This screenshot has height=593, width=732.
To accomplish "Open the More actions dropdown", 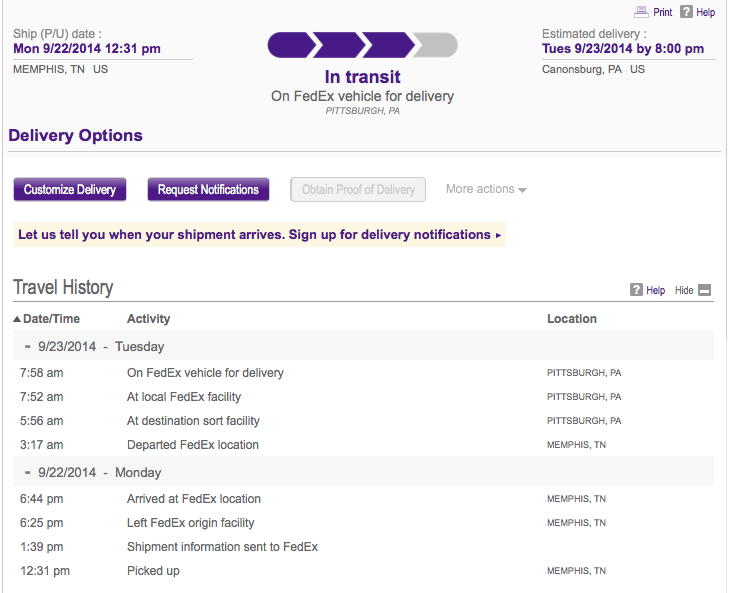I will 486,189.
